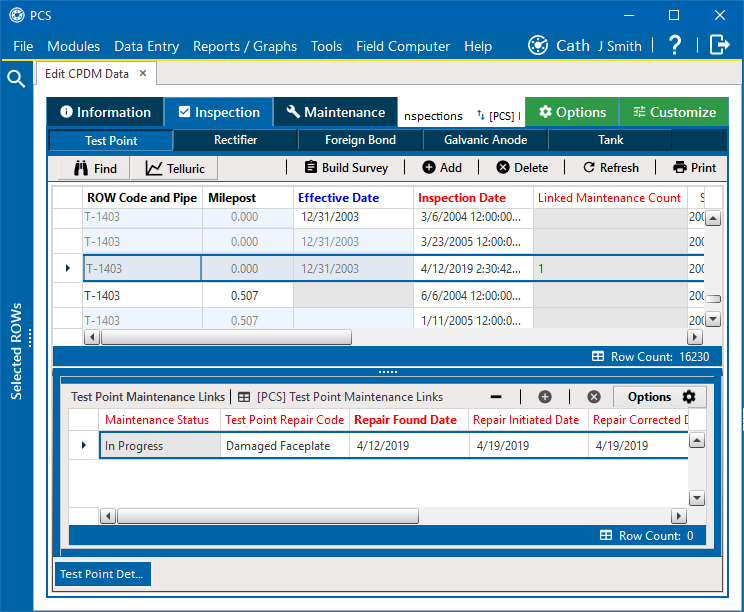Viewport: 744px width, 612px height.
Task: Open the green Options menu
Action: tap(572, 112)
